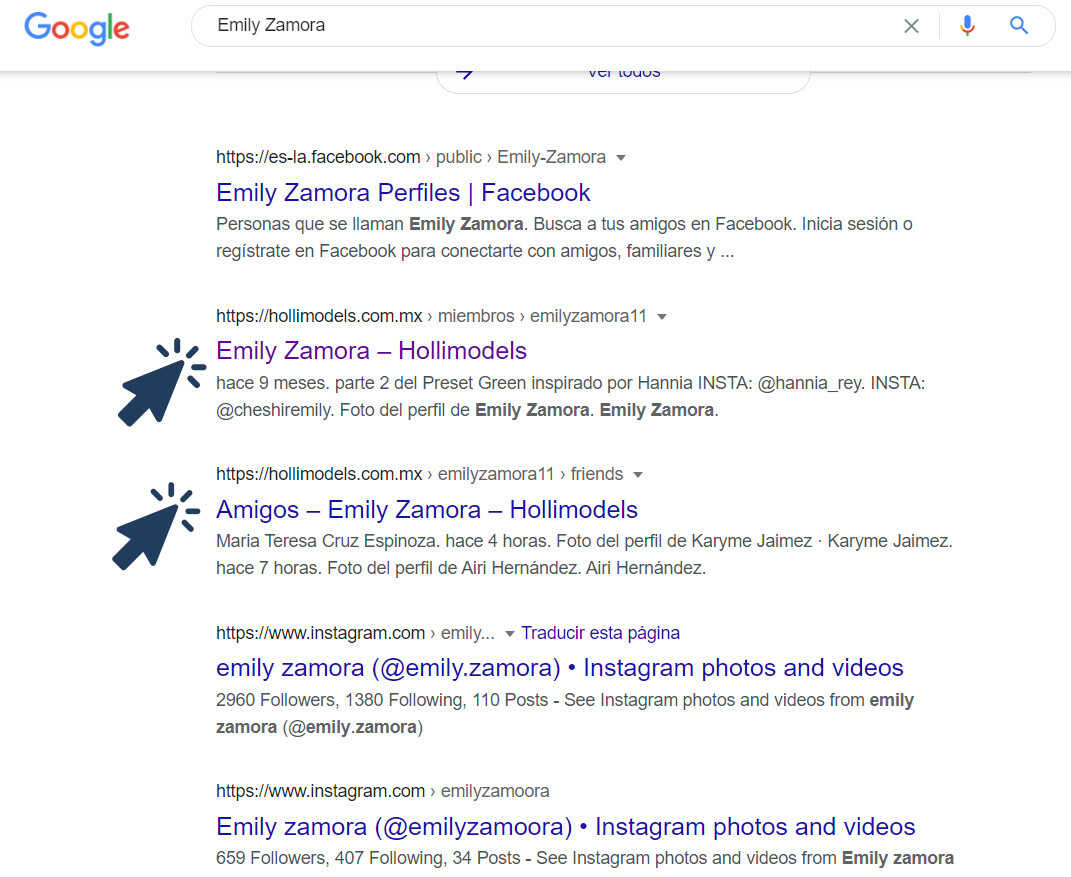Open Emily Zamora – Hollimodels result
1071x877 pixels.
[372, 351]
